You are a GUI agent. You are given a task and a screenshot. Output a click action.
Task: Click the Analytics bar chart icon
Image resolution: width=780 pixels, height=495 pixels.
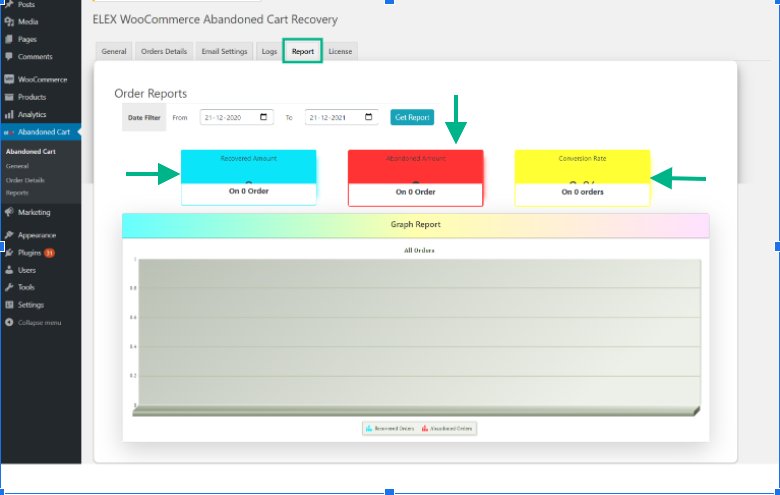pos(9,114)
